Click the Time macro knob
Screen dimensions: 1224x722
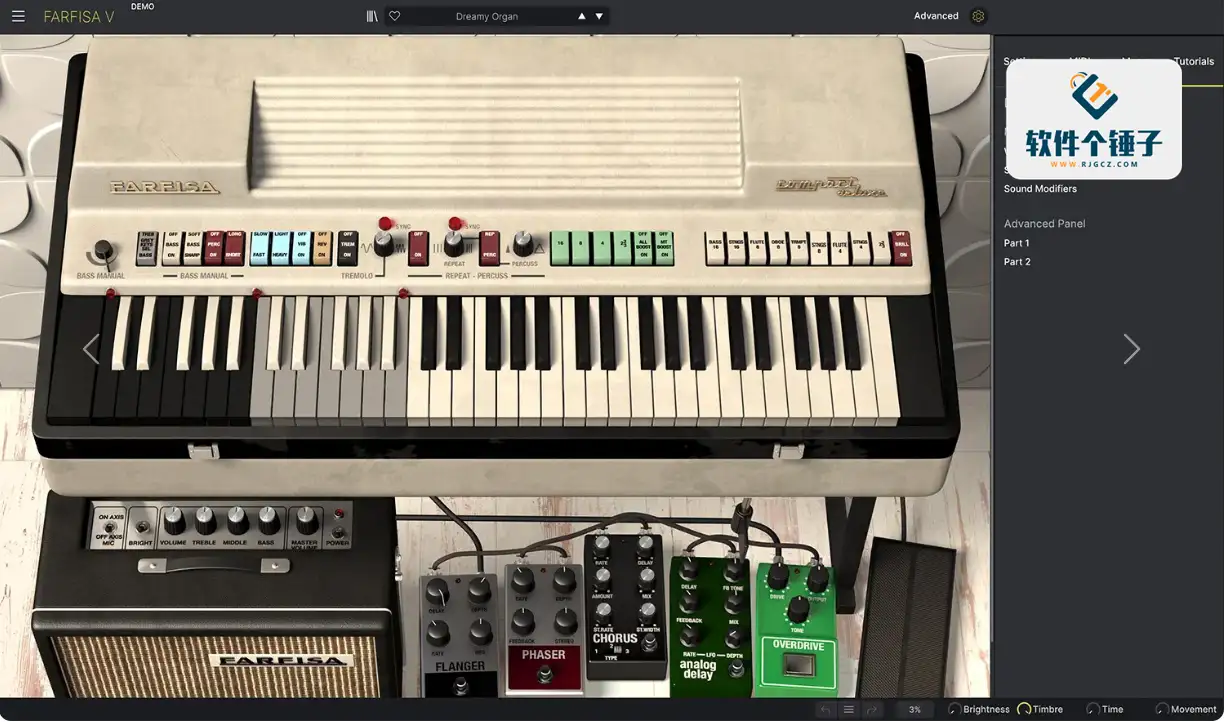tap(1093, 710)
